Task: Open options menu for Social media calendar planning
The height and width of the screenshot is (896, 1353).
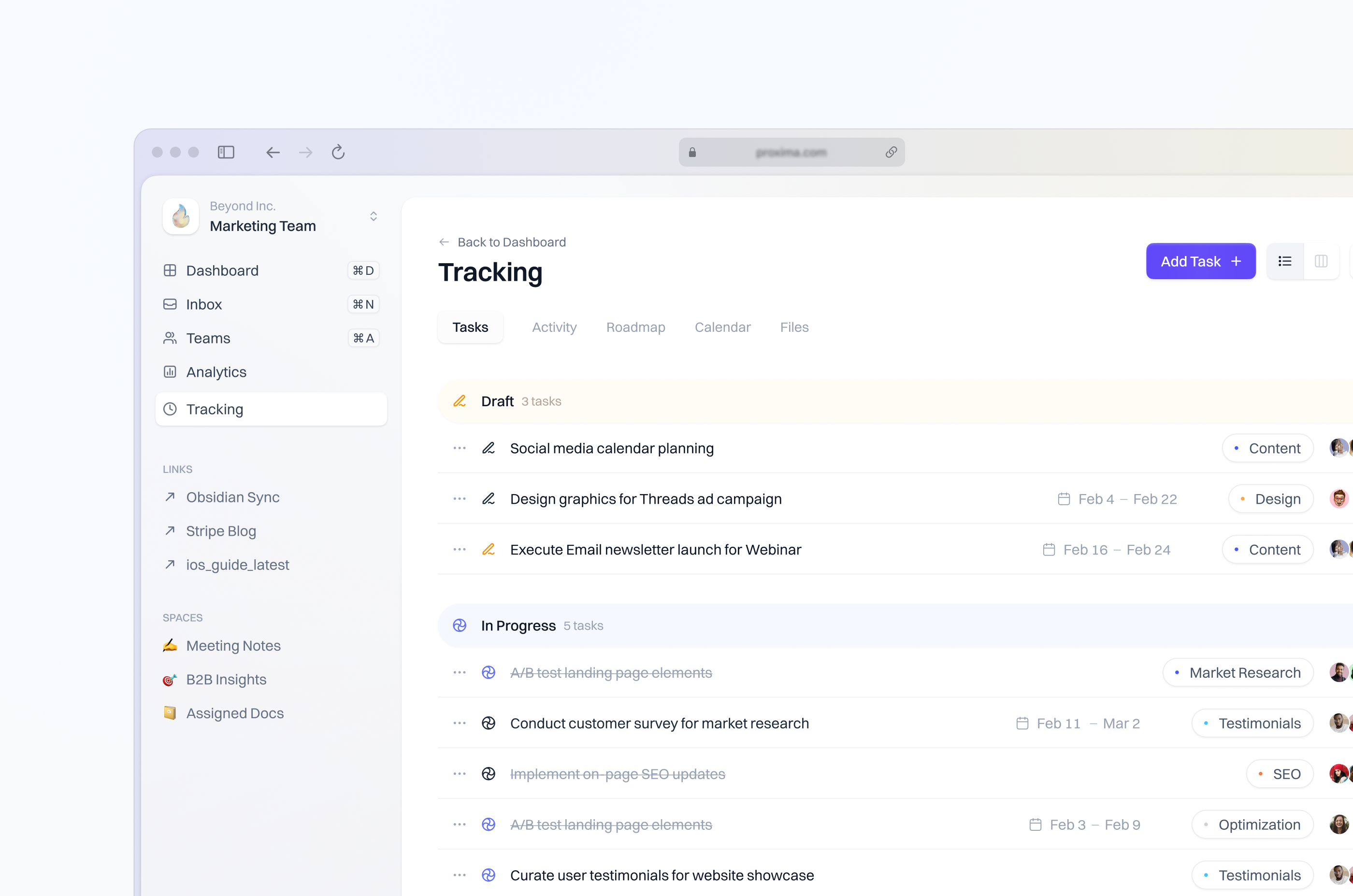Action: coord(459,448)
